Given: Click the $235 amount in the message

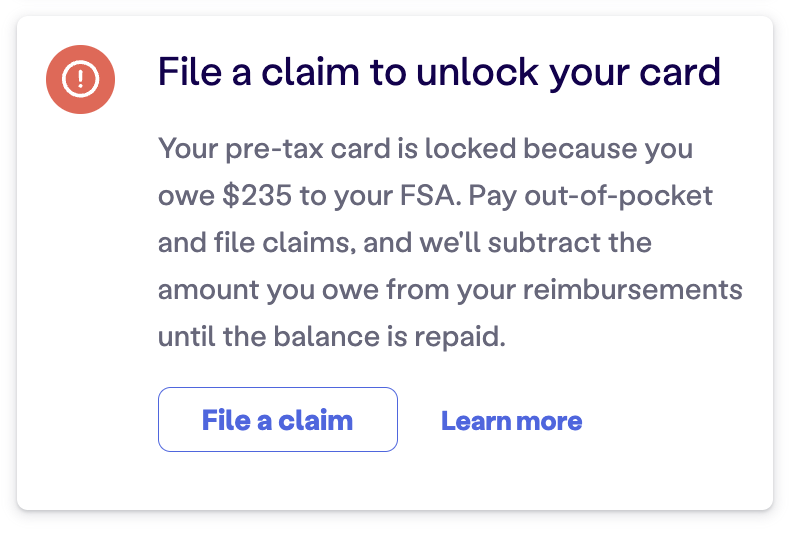Looking at the screenshot, I should coord(258,196).
